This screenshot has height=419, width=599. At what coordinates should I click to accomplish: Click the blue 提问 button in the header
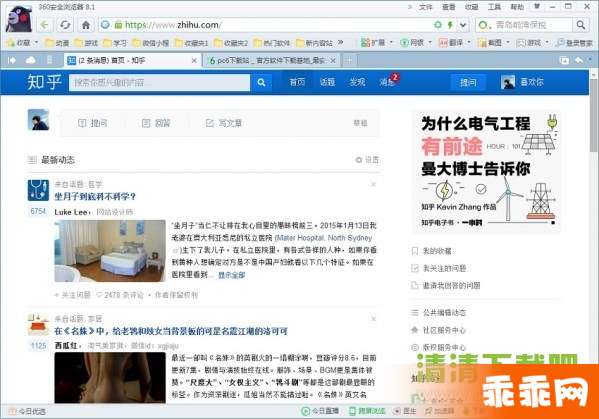click(468, 82)
